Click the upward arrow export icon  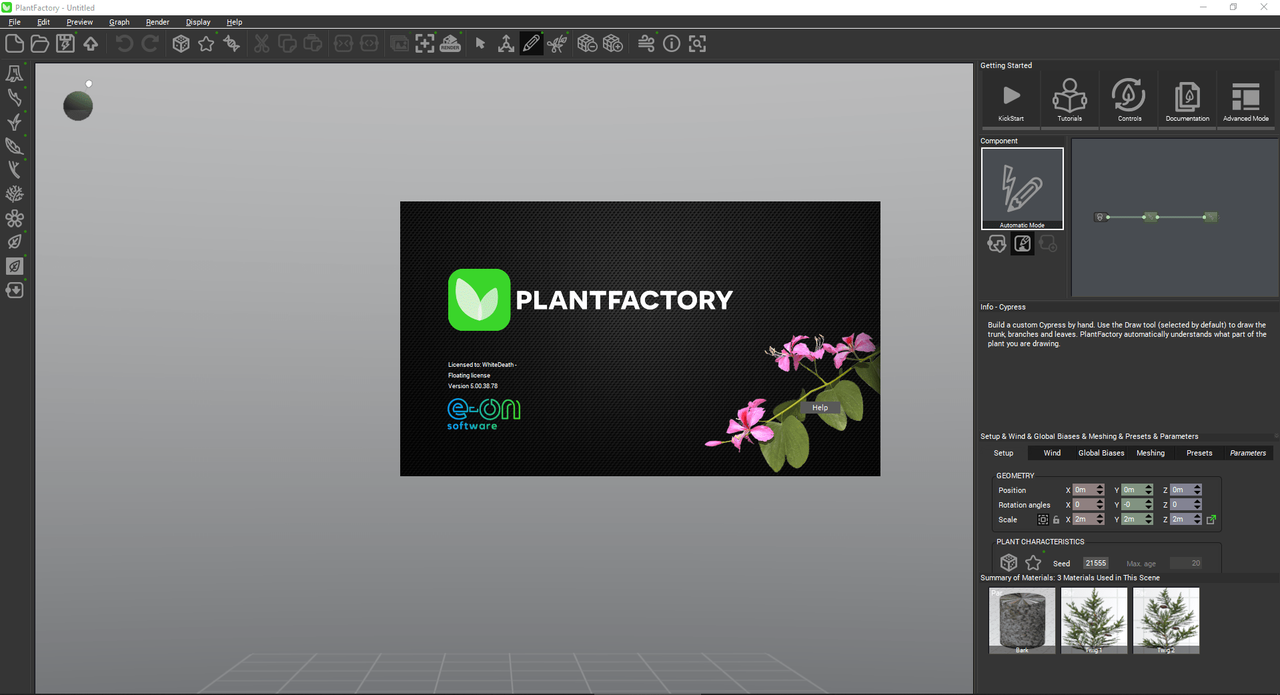(x=91, y=43)
